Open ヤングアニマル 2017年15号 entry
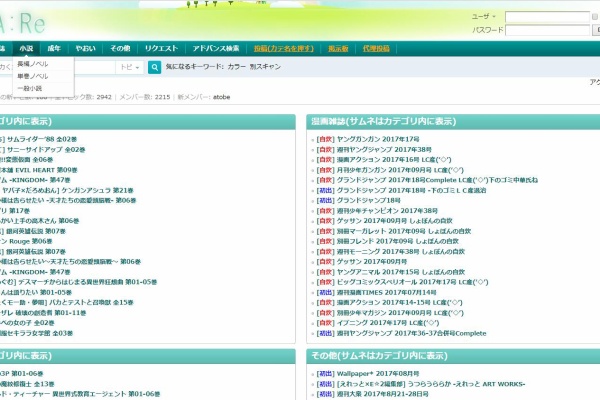Screen dimensions: 600x400 click(401, 272)
